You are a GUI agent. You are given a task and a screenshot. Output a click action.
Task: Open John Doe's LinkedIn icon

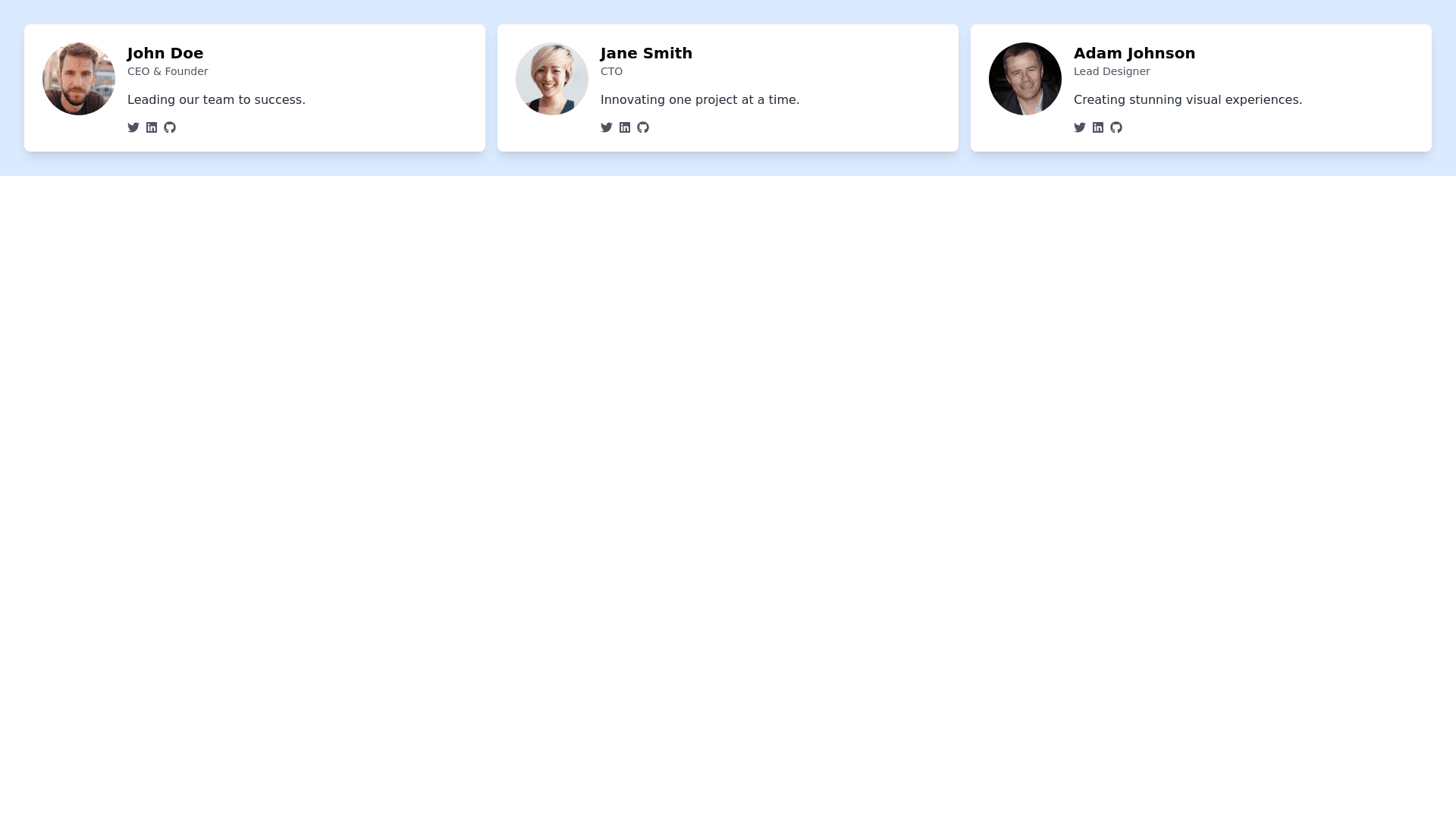coord(152,127)
